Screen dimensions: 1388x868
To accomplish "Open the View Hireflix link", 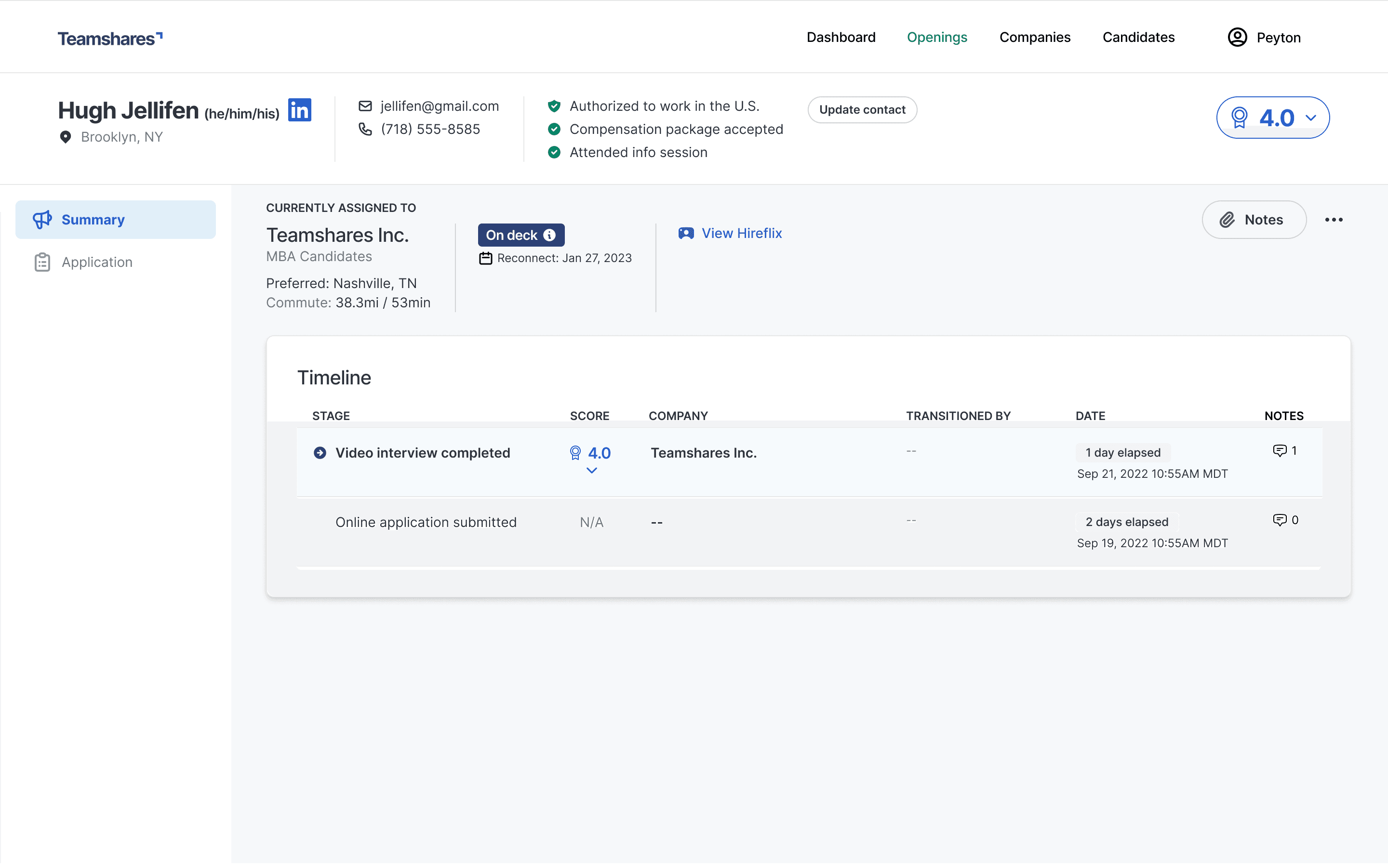I will point(741,234).
